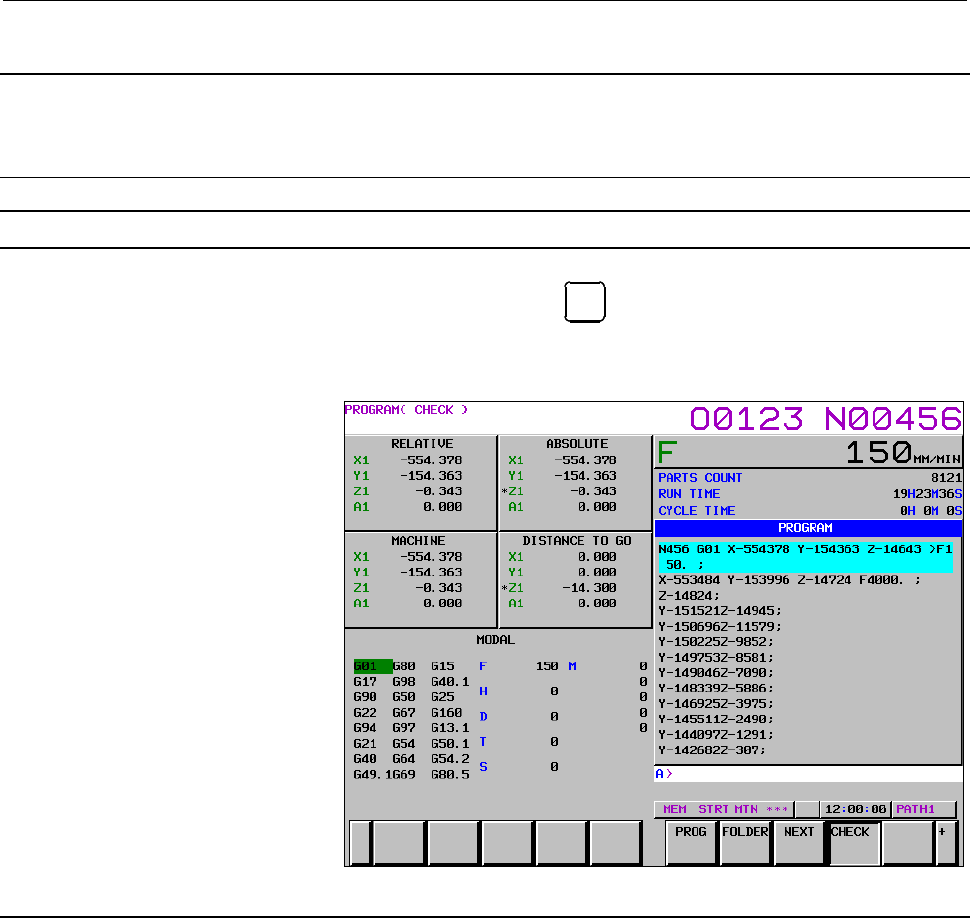This screenshot has height=918, width=970.
Task: Select program line Y-151521Z-14945;
Action: click(x=719, y=611)
